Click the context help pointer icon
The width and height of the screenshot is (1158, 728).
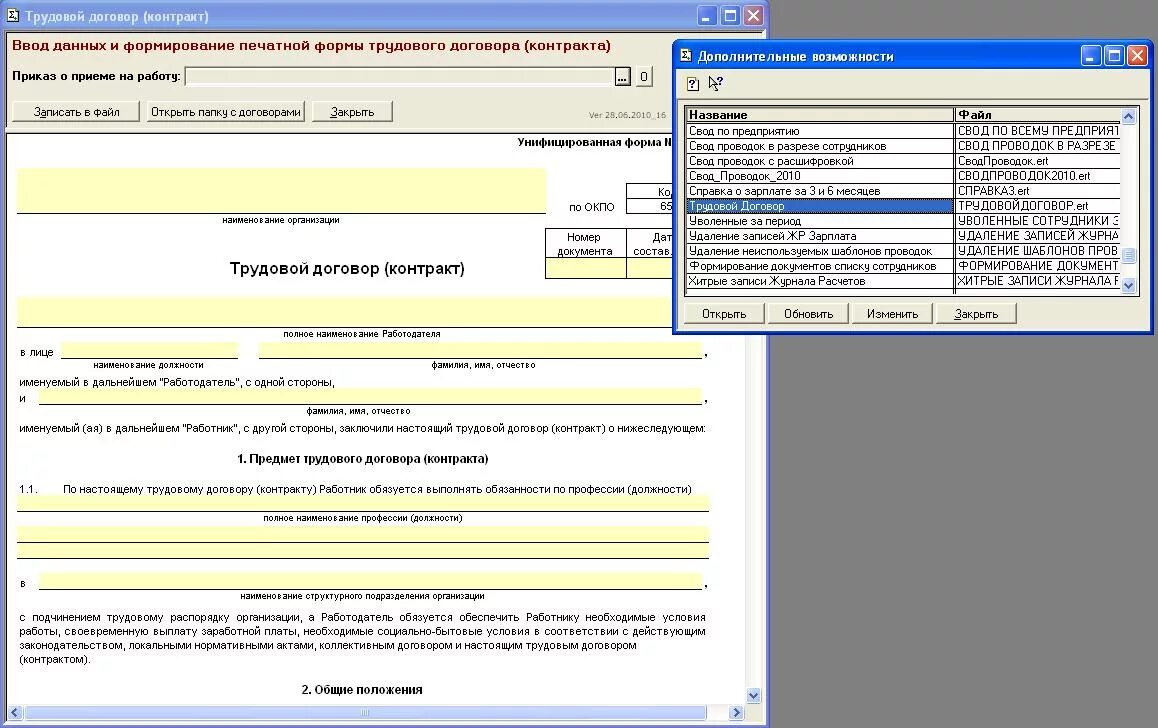click(715, 83)
